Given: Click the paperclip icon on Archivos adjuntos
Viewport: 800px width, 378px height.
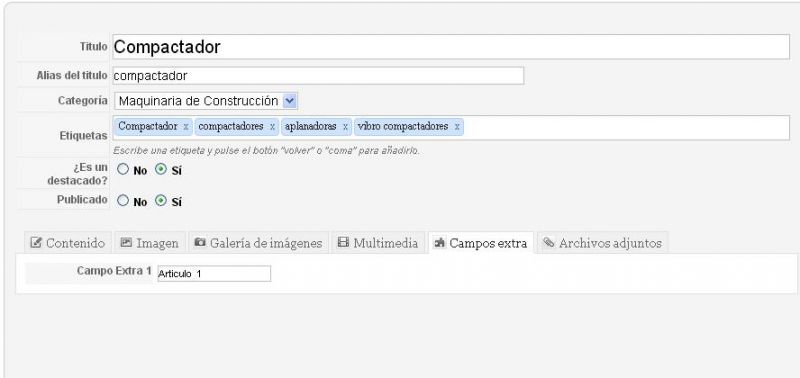Looking at the screenshot, I should pyautogui.click(x=548, y=242).
